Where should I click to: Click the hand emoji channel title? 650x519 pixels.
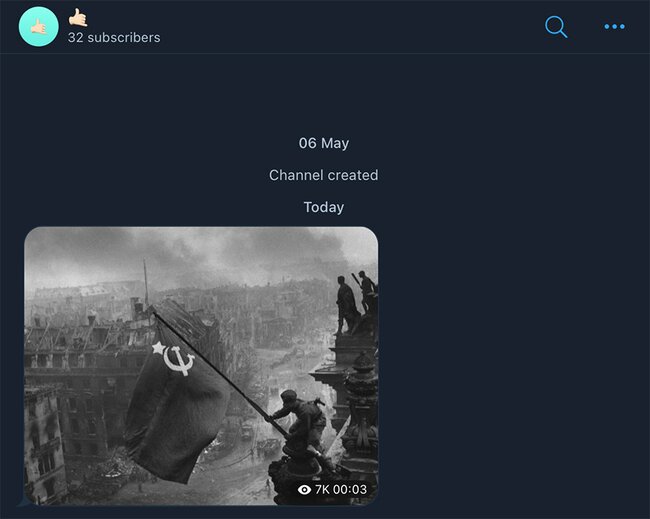78,17
